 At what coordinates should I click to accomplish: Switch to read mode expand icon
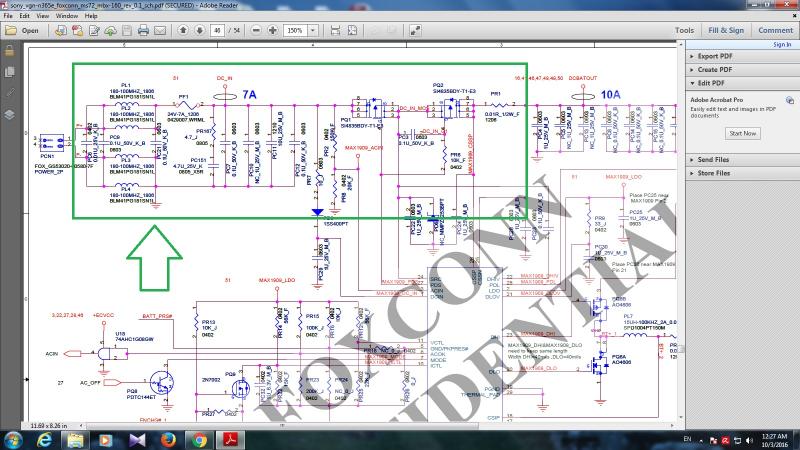coord(415,31)
